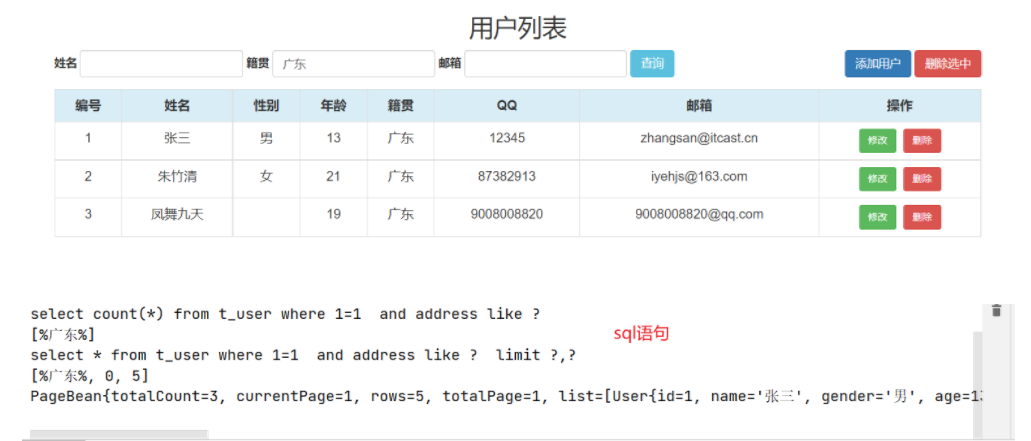The image size is (1031, 441).
Task: Click the [%广东%] parameter line
Action: click(x=62, y=335)
